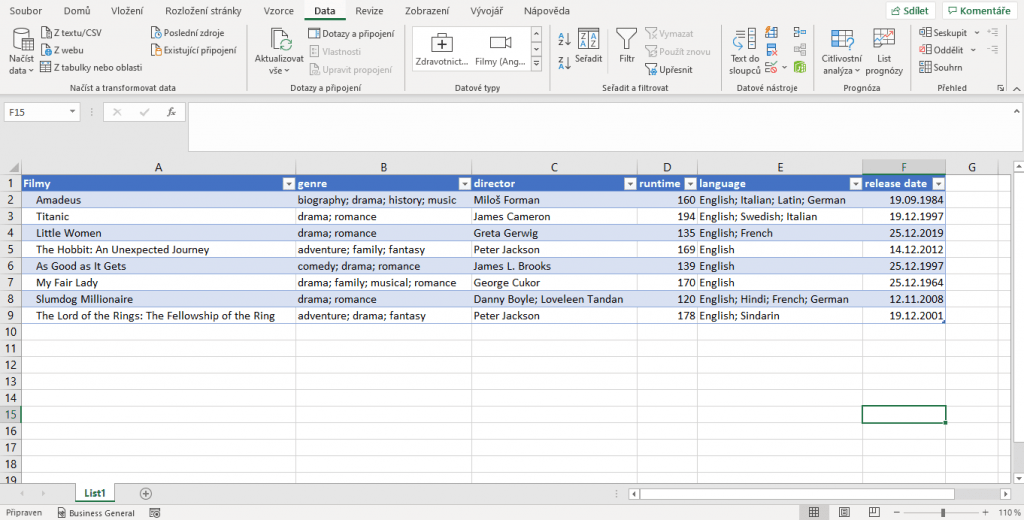Expand the director column filter dropdown
The image size is (1024, 520).
coord(629,184)
